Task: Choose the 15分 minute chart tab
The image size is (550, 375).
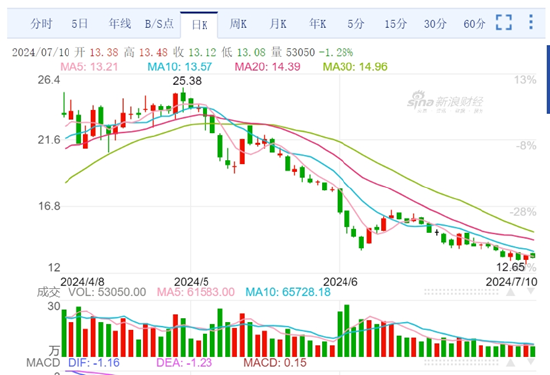Action: tap(396, 24)
